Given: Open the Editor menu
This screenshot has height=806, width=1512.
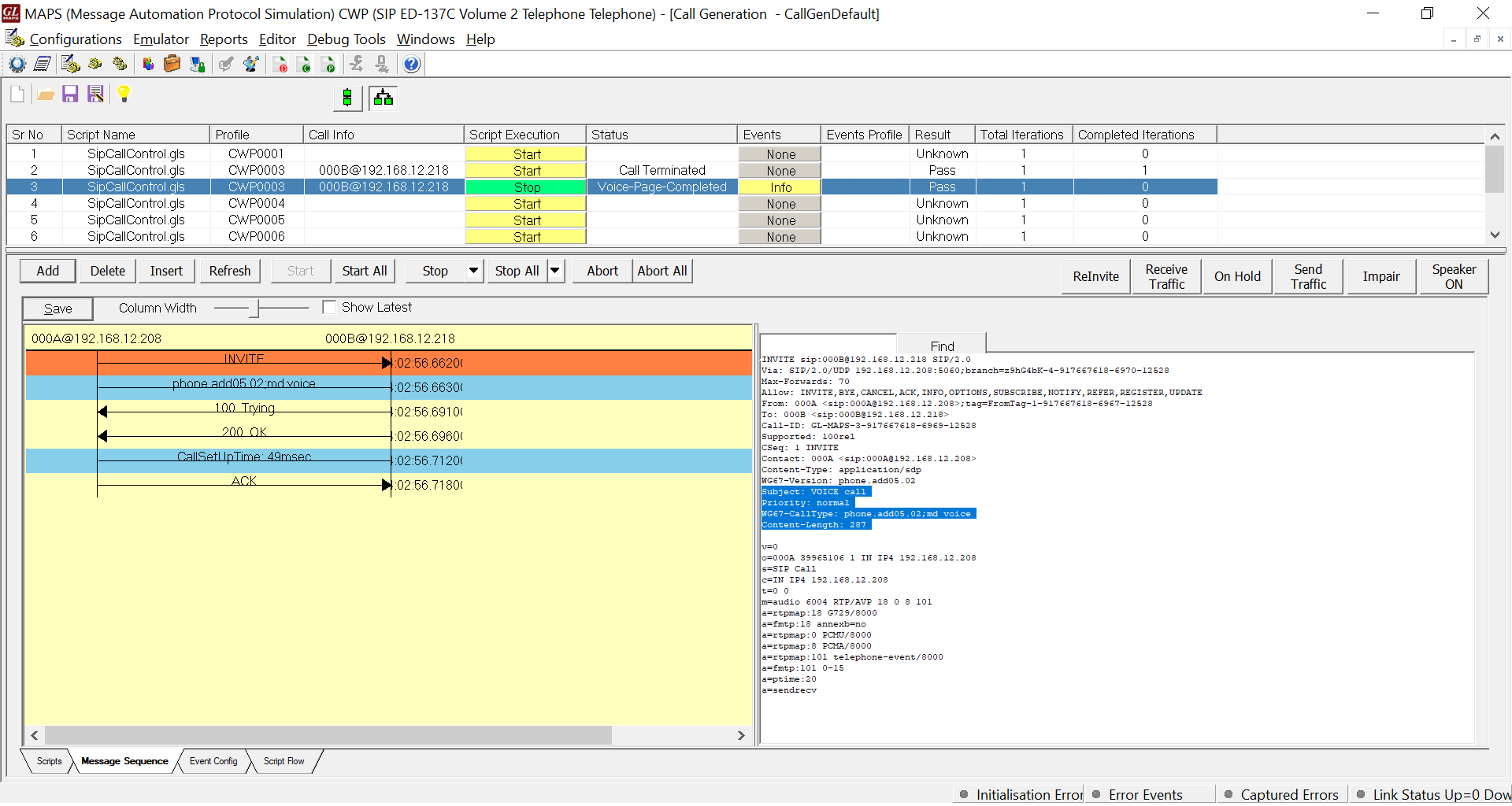Looking at the screenshot, I should pos(277,39).
